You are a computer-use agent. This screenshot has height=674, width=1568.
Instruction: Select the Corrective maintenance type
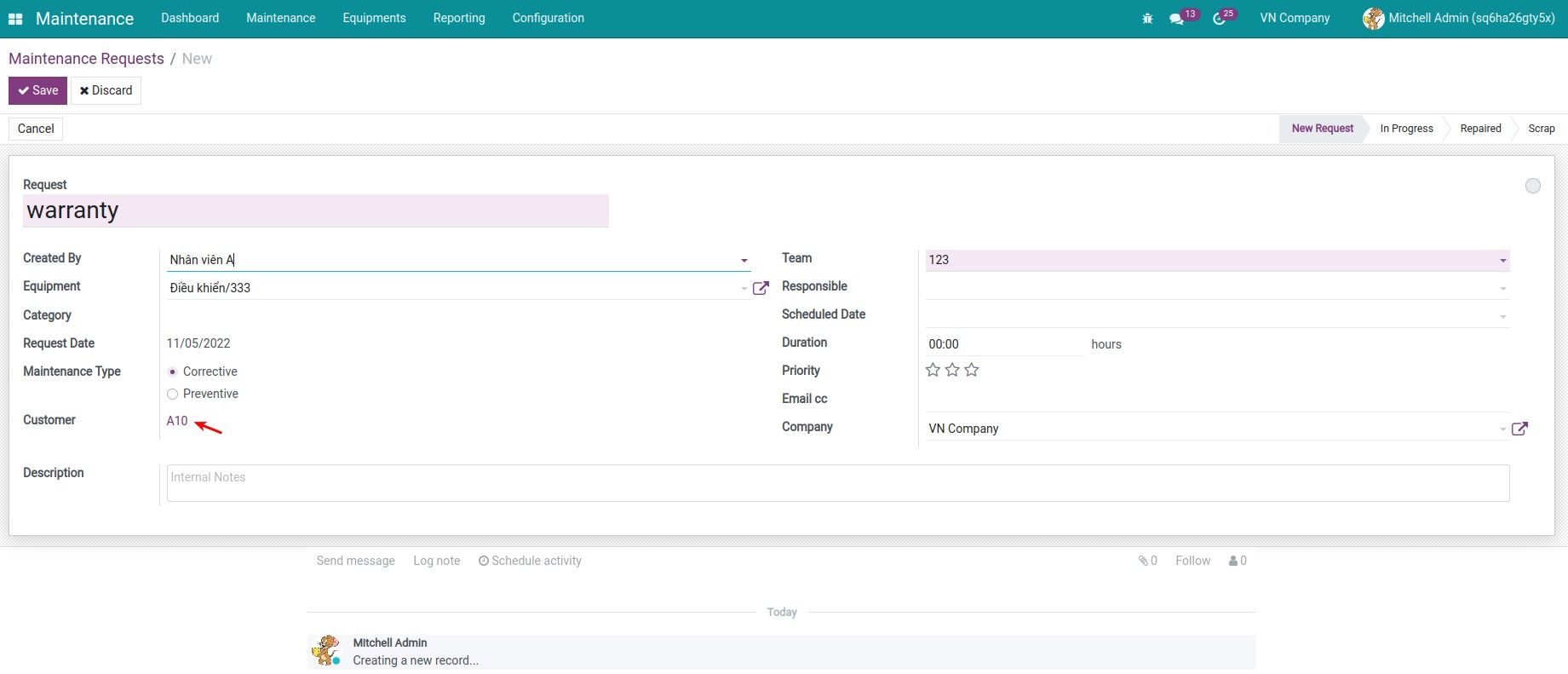click(x=173, y=372)
